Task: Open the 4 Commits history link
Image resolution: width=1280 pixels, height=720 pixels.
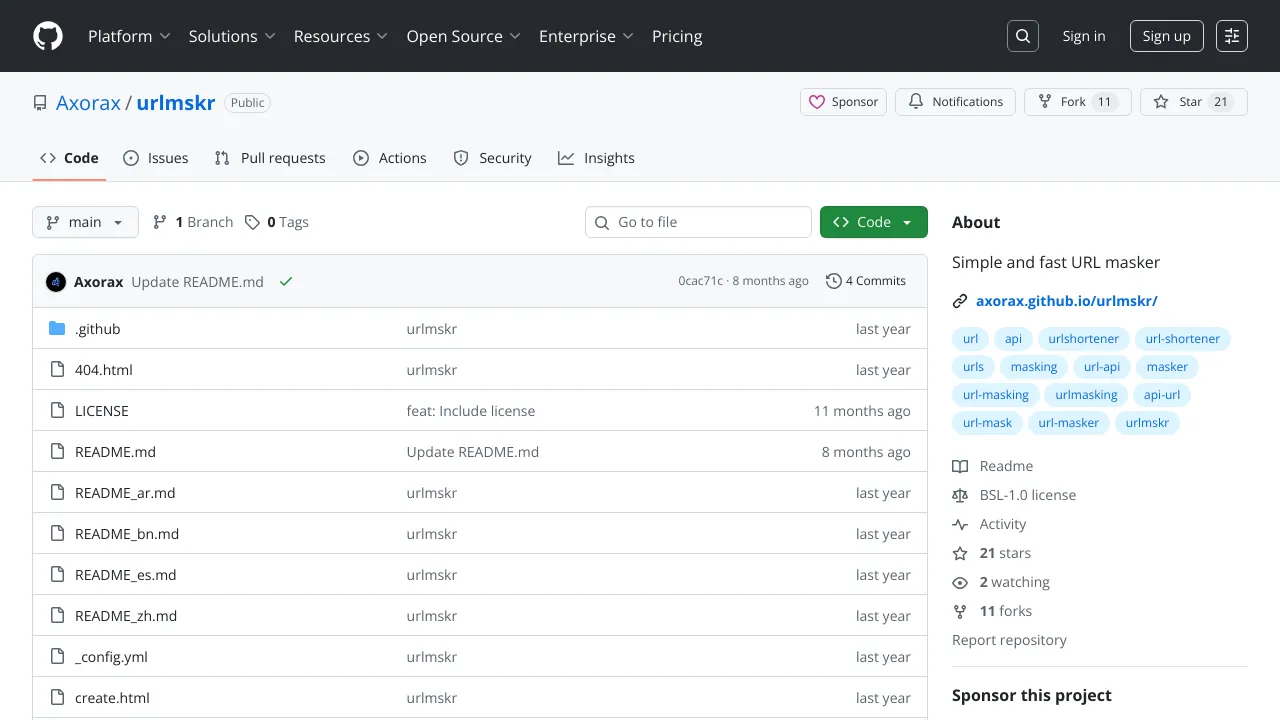Action: [x=866, y=281]
